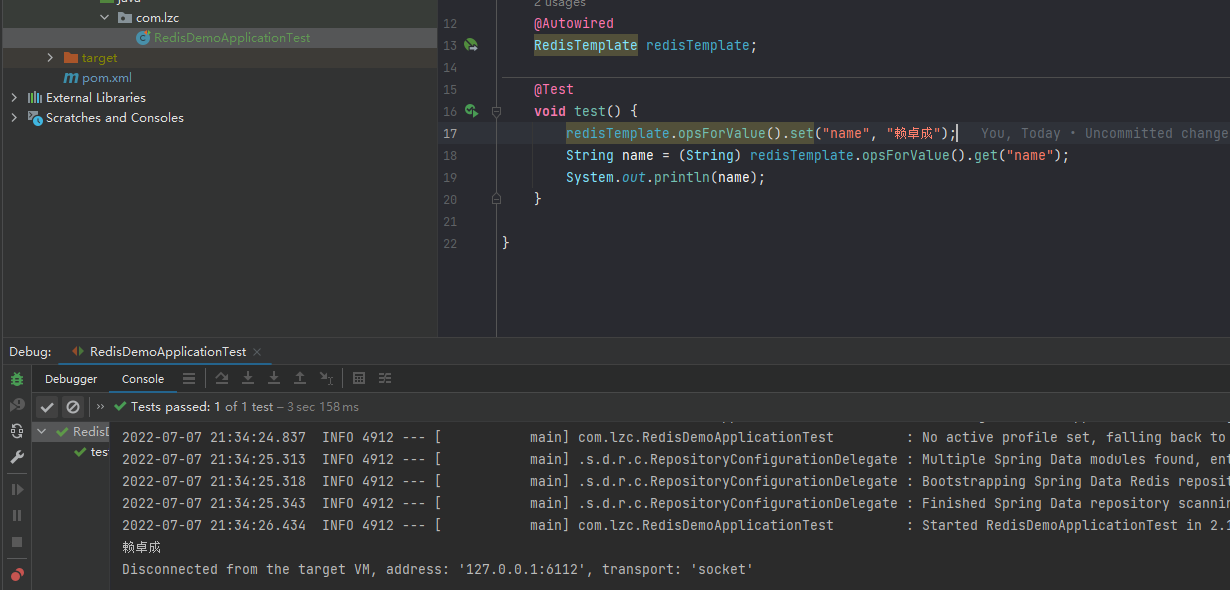Select the passed test child node
1230x590 pixels.
click(92, 452)
